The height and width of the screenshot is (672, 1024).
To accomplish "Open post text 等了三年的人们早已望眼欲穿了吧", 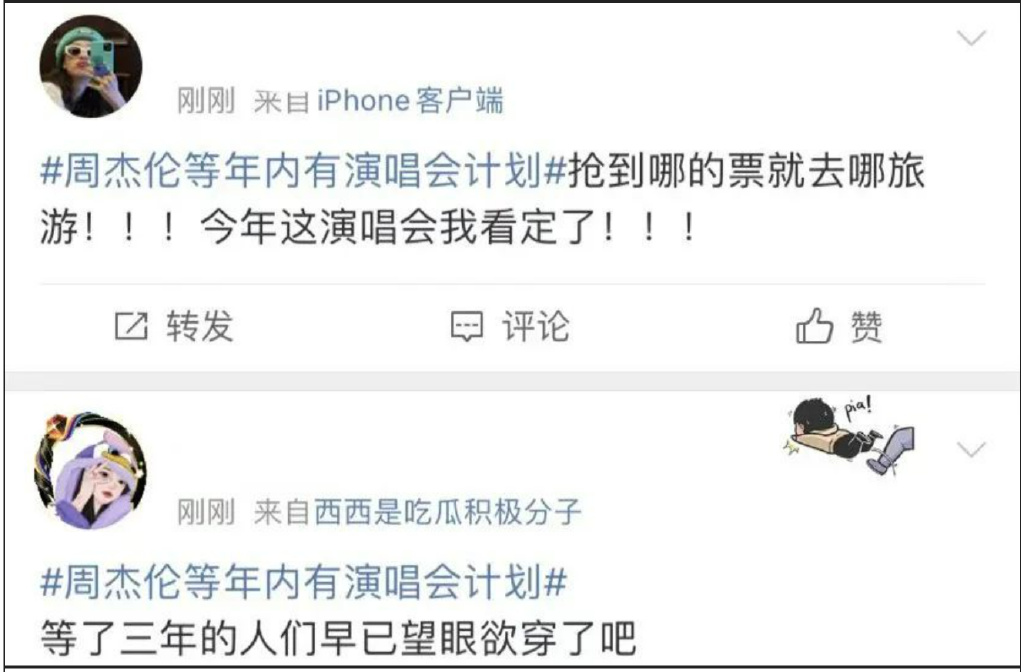I will pos(338,638).
